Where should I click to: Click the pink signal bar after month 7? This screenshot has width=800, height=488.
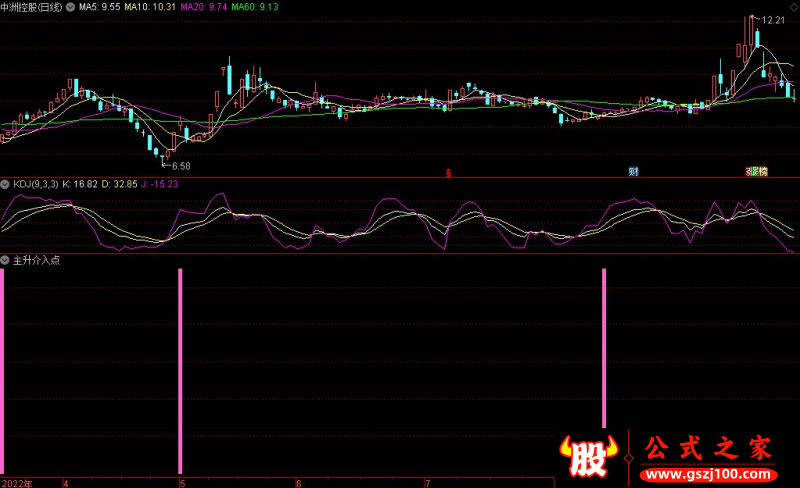click(x=604, y=348)
